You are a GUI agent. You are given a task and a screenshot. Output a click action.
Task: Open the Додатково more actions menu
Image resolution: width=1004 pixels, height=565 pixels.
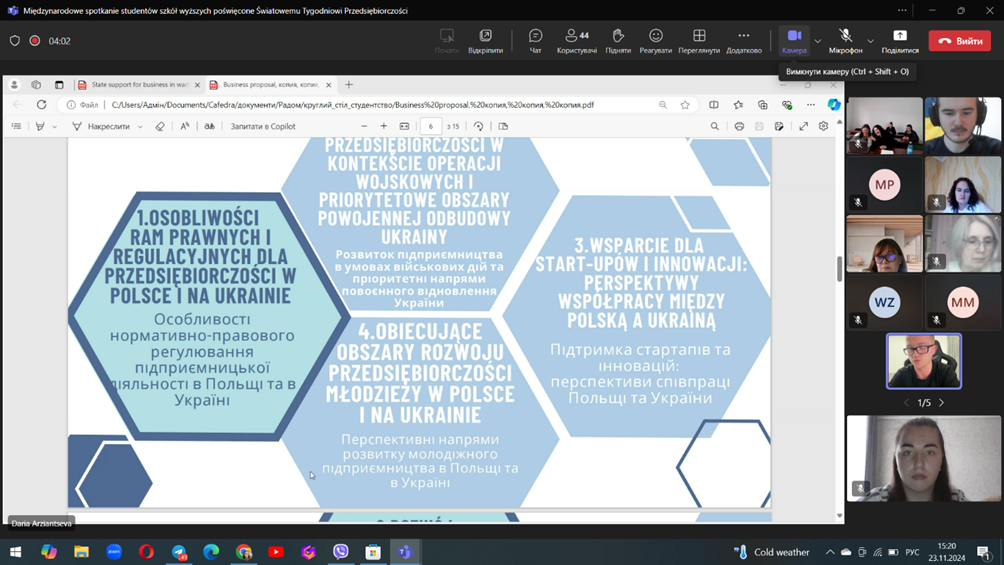point(743,41)
